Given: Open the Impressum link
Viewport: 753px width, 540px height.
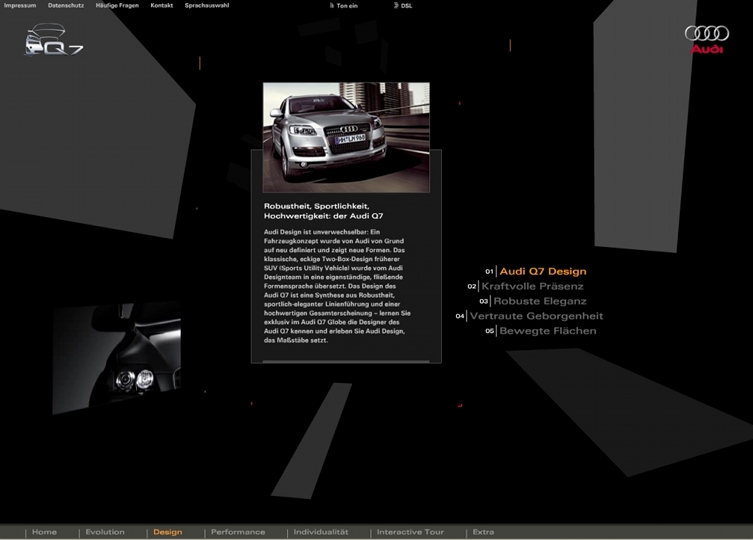Looking at the screenshot, I should [x=20, y=6].
